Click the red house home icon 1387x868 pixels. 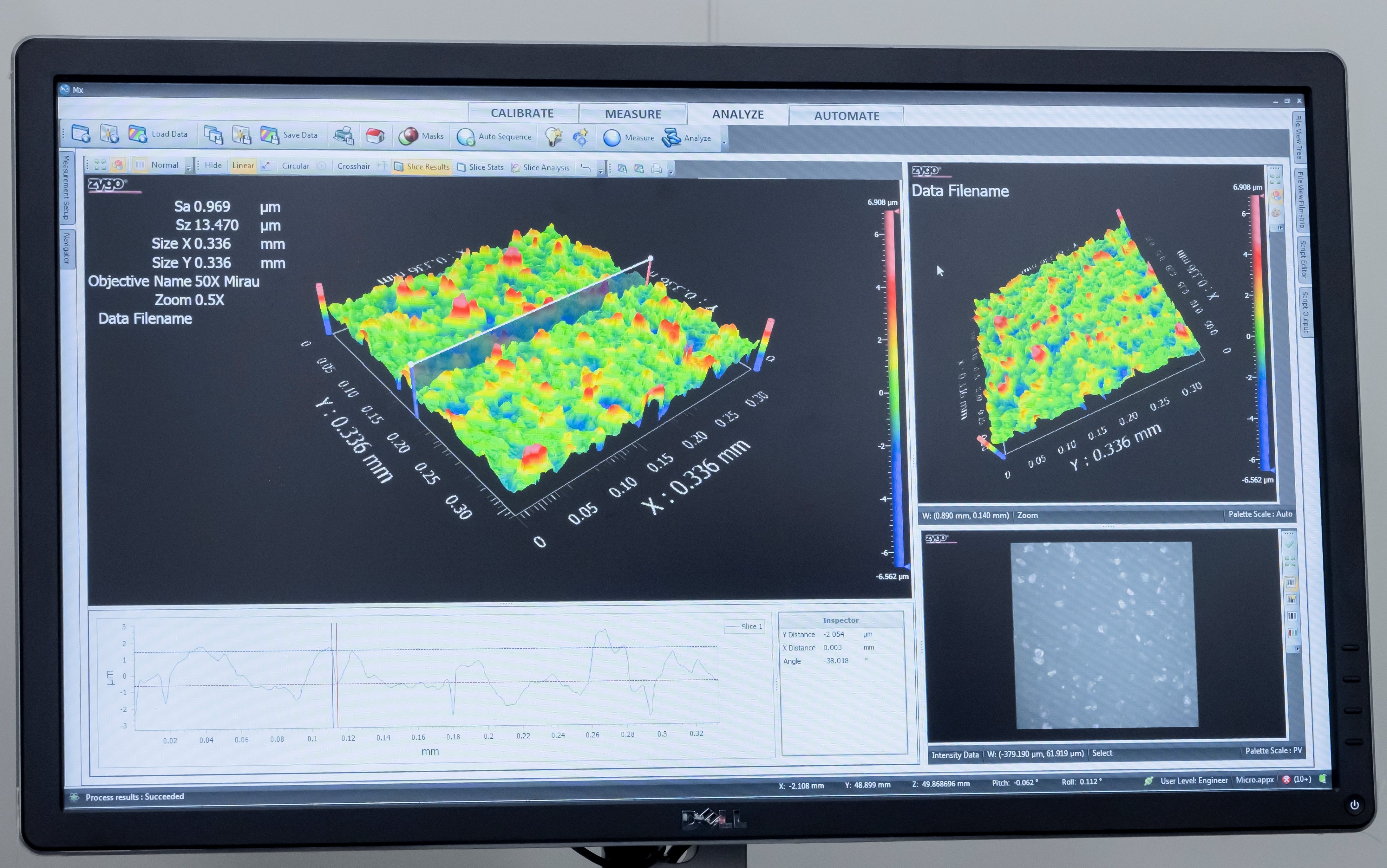375,136
